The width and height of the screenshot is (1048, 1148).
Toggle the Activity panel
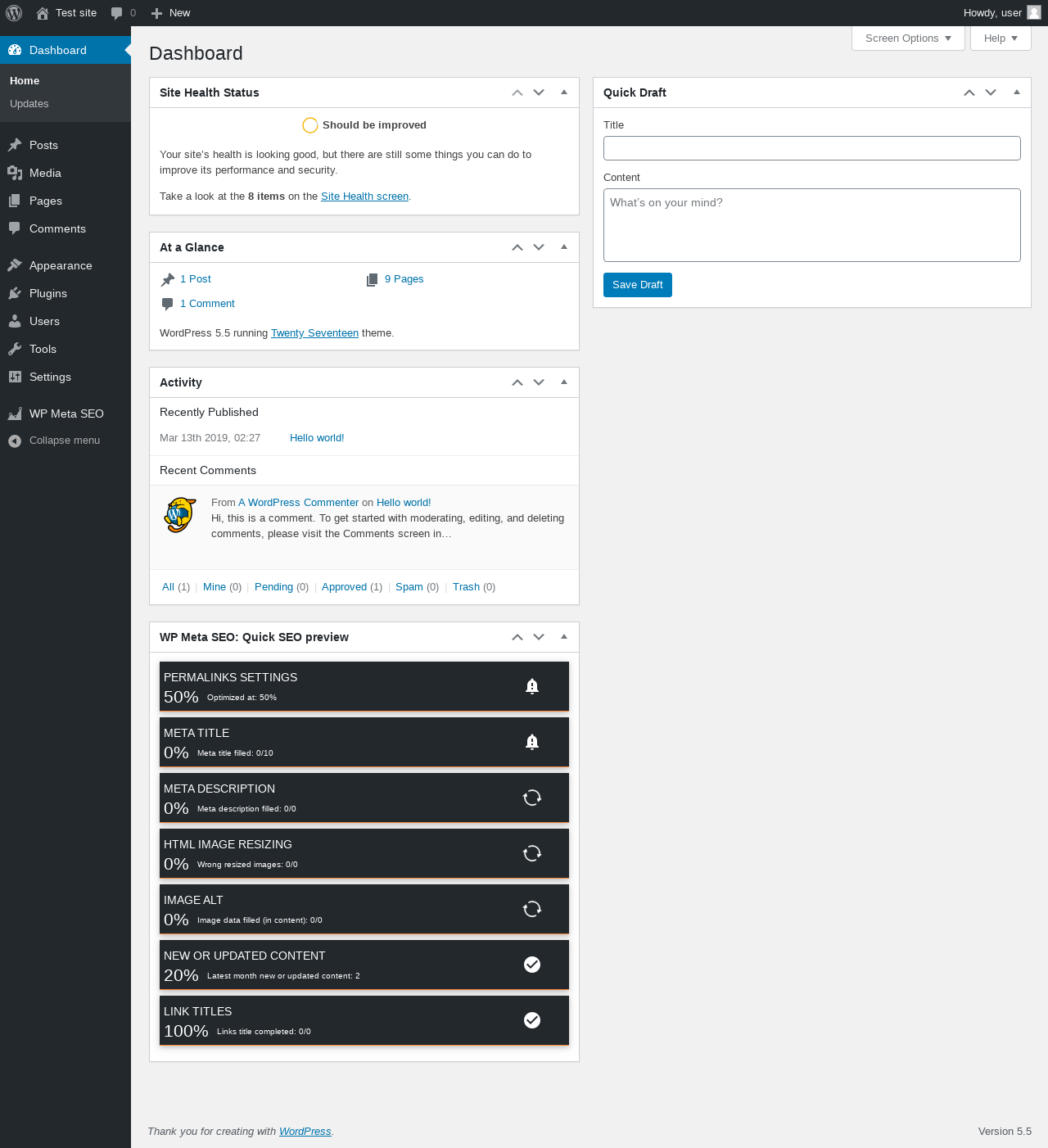pos(564,382)
